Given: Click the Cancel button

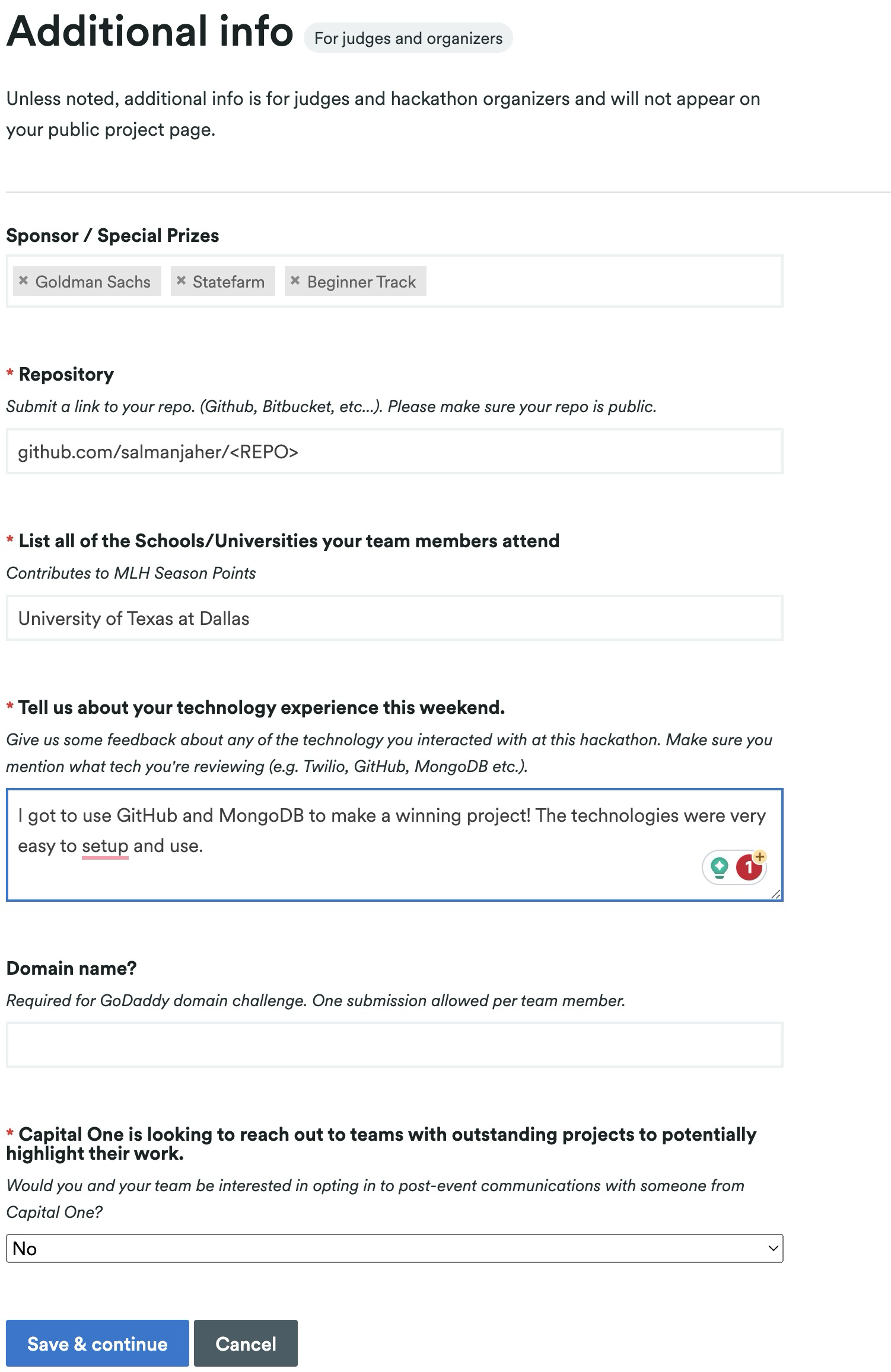Looking at the screenshot, I should (246, 1344).
